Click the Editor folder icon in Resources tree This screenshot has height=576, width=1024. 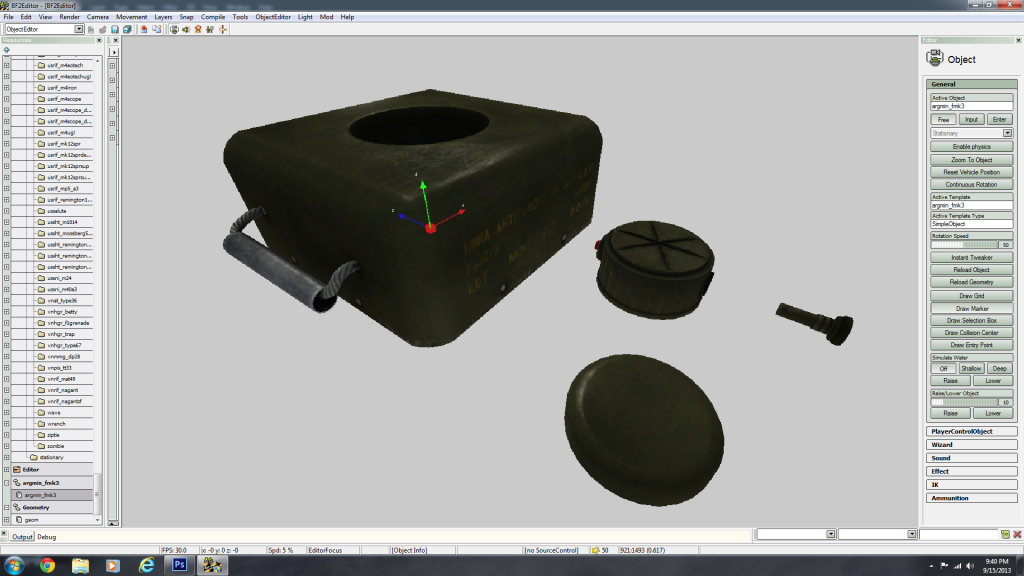coord(16,469)
